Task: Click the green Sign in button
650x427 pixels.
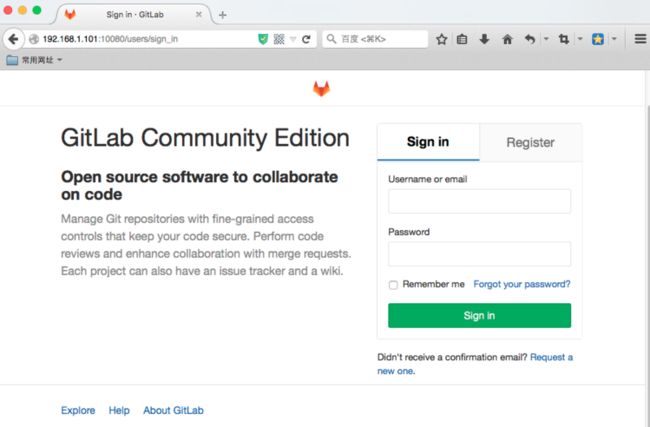Action: [x=479, y=315]
